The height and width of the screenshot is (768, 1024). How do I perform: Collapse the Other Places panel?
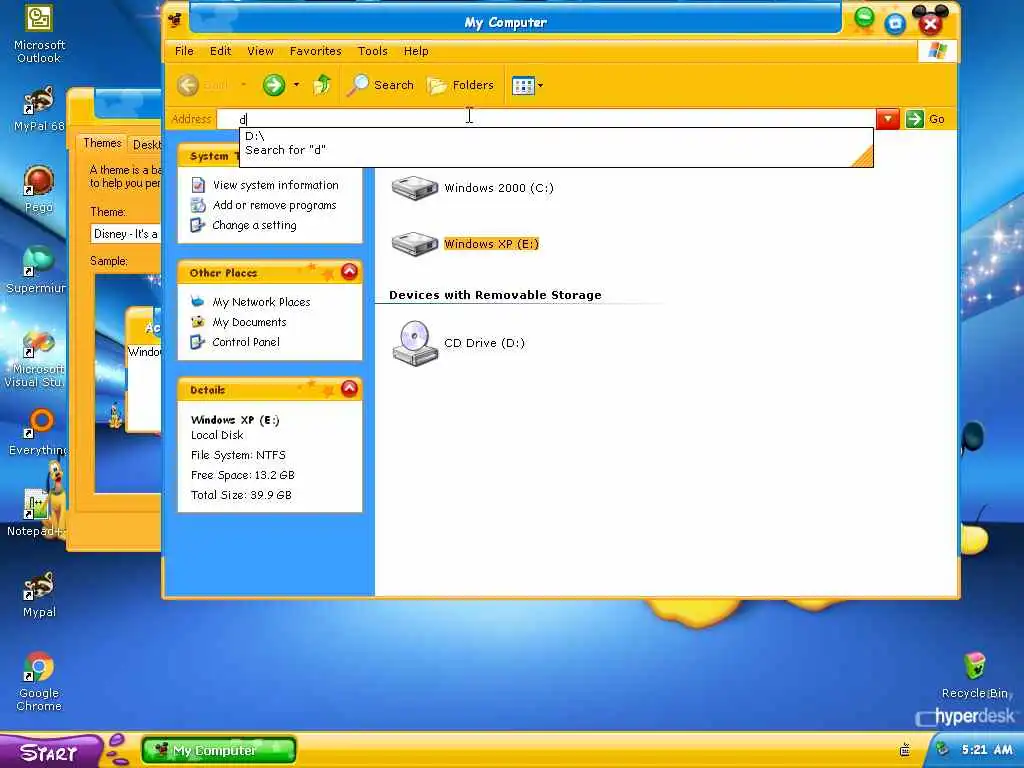click(349, 272)
